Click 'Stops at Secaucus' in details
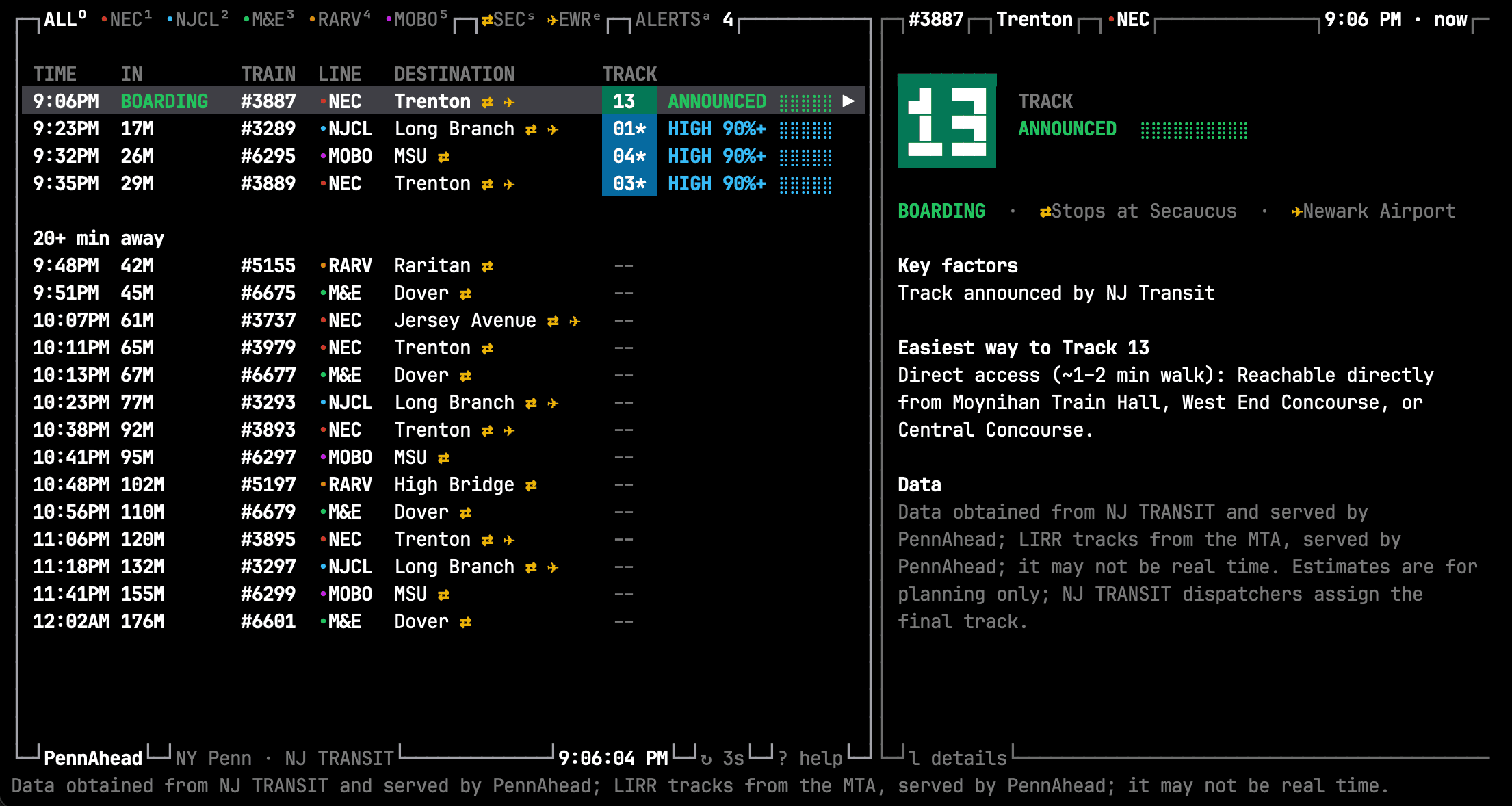 (x=1138, y=211)
